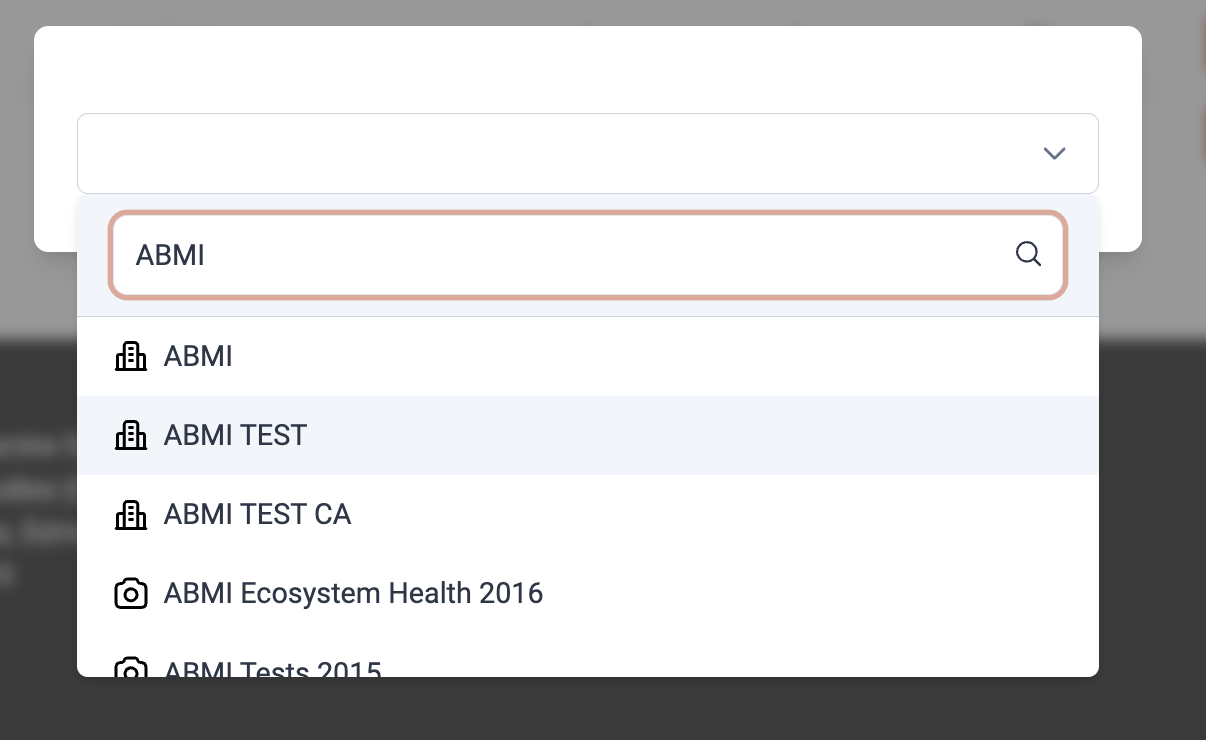The width and height of the screenshot is (1206, 740).
Task: Click camera icon for ABMI Tests 2015
Action: (131, 668)
